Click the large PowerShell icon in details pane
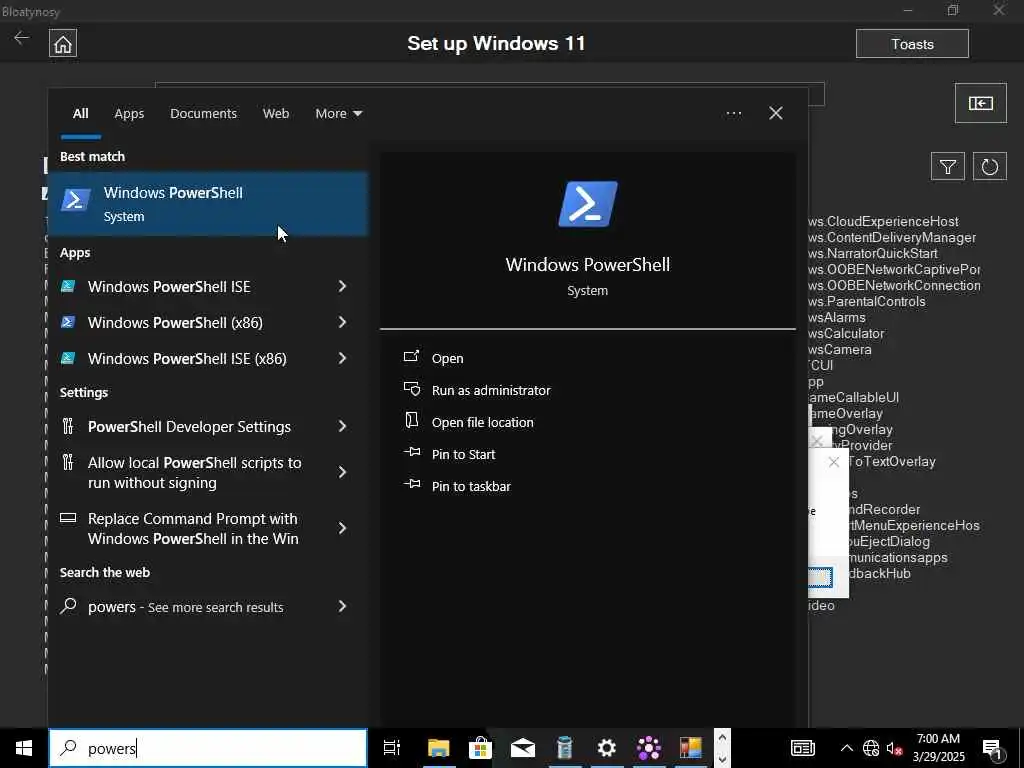The image size is (1024, 768). coord(587,204)
